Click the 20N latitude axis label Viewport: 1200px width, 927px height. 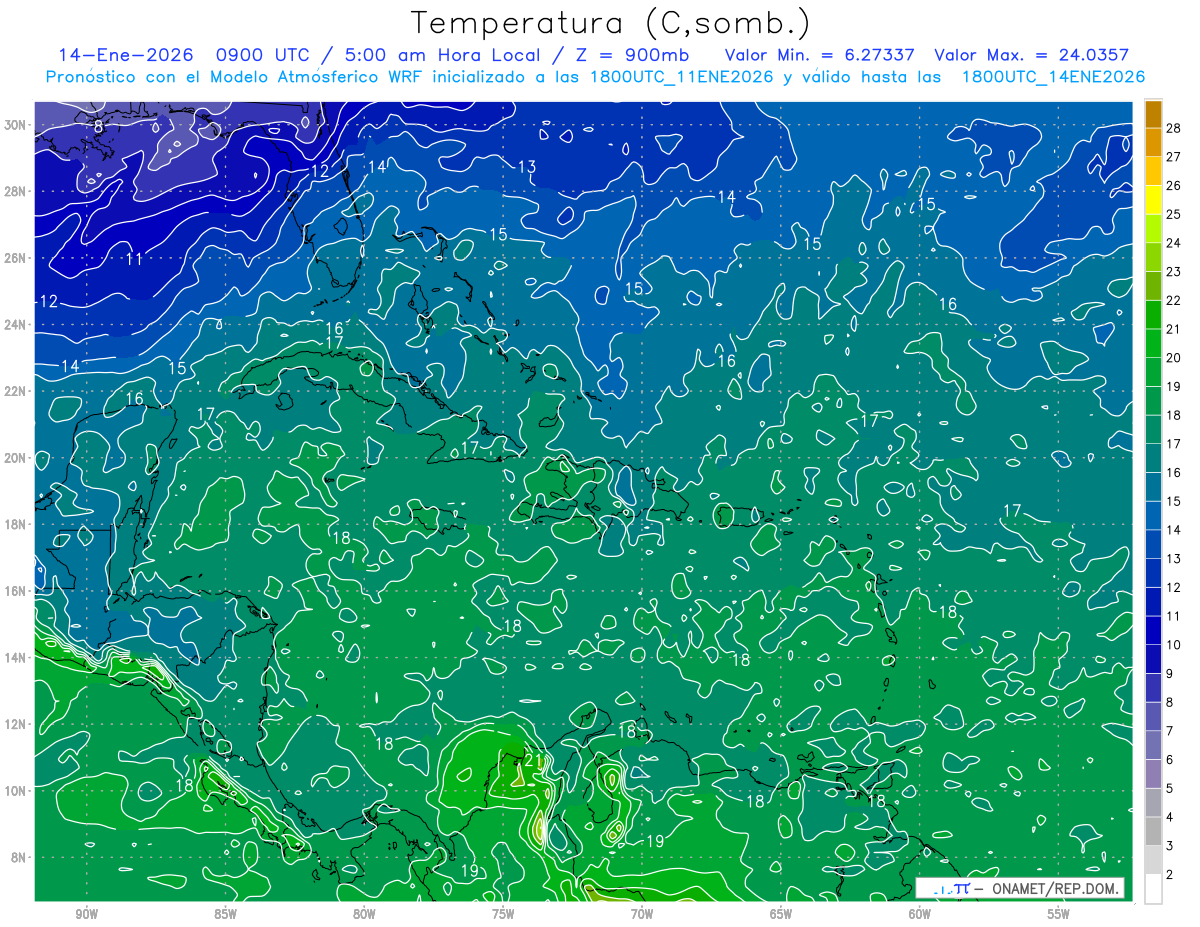(14, 458)
